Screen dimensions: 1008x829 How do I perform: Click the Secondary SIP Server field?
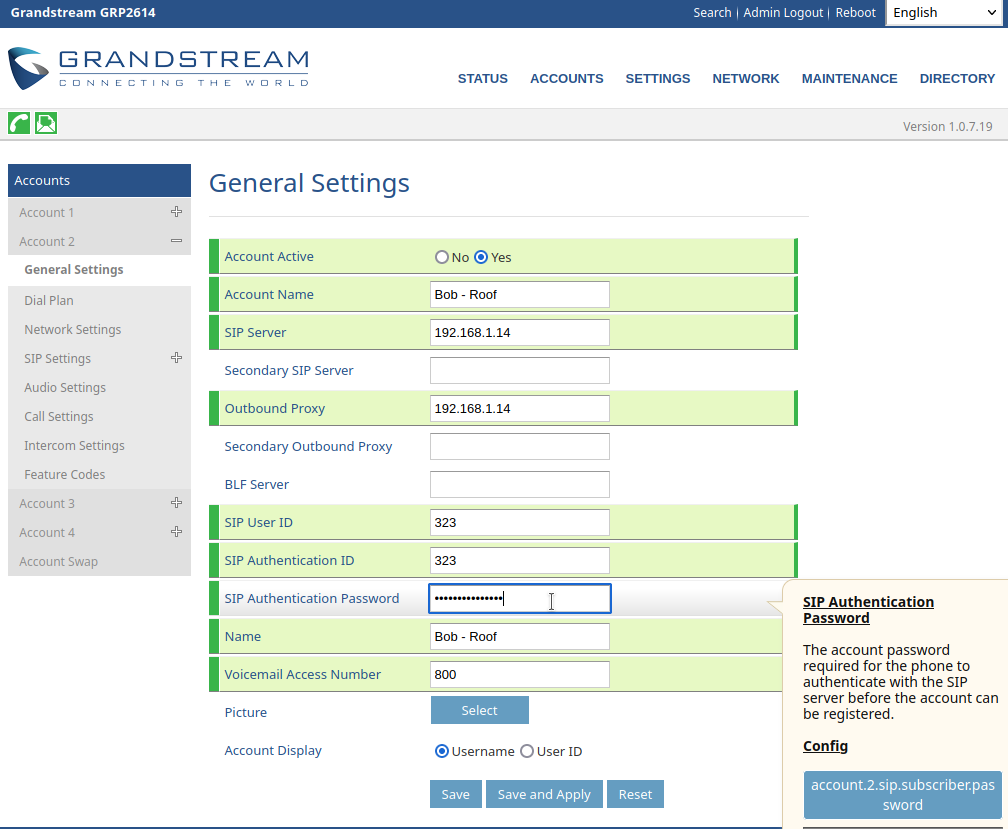pyautogui.click(x=519, y=371)
